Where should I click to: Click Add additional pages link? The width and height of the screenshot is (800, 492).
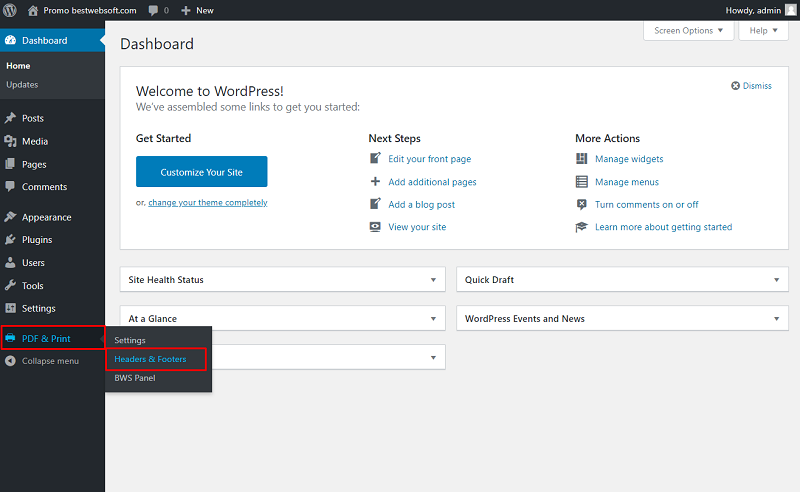(432, 182)
